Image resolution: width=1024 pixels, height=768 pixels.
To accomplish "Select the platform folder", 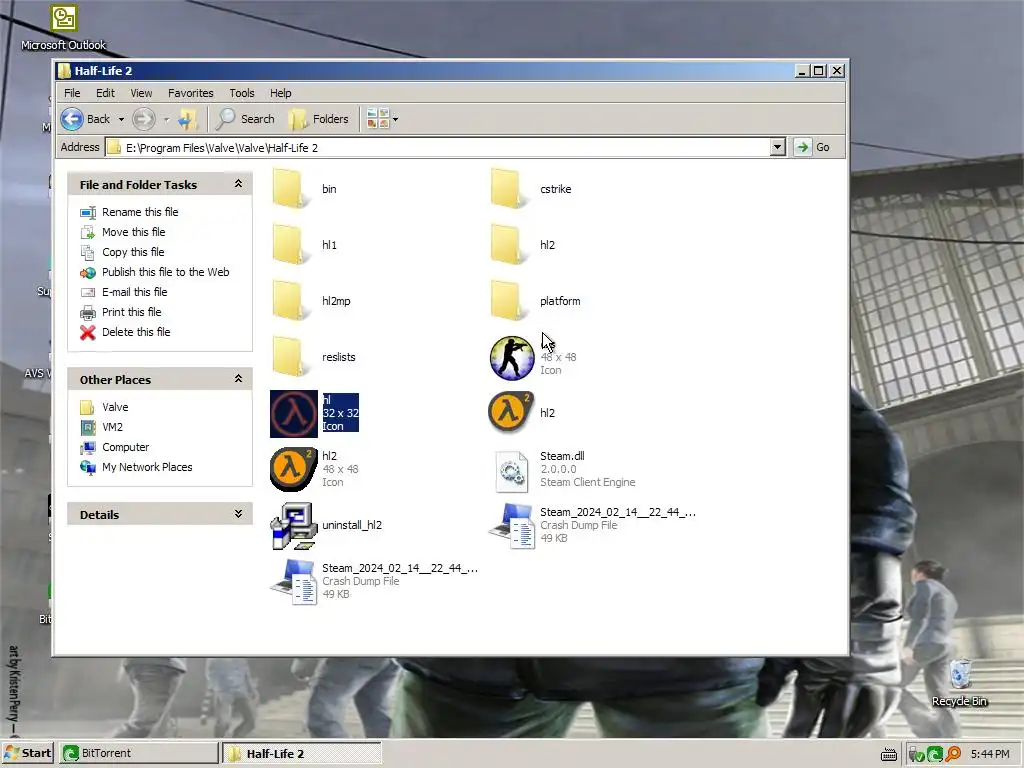I will point(535,301).
